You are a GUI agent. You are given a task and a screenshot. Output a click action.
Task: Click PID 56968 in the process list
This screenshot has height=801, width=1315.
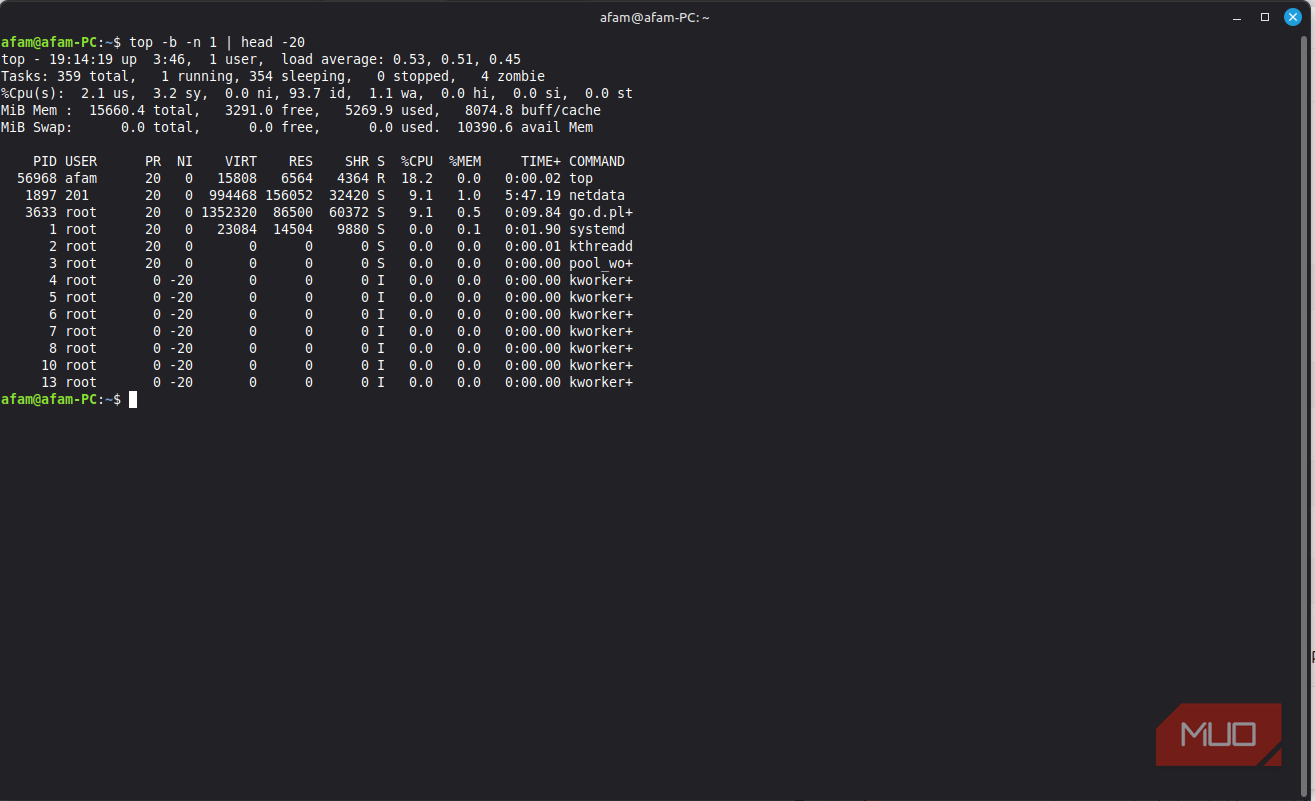click(37, 178)
